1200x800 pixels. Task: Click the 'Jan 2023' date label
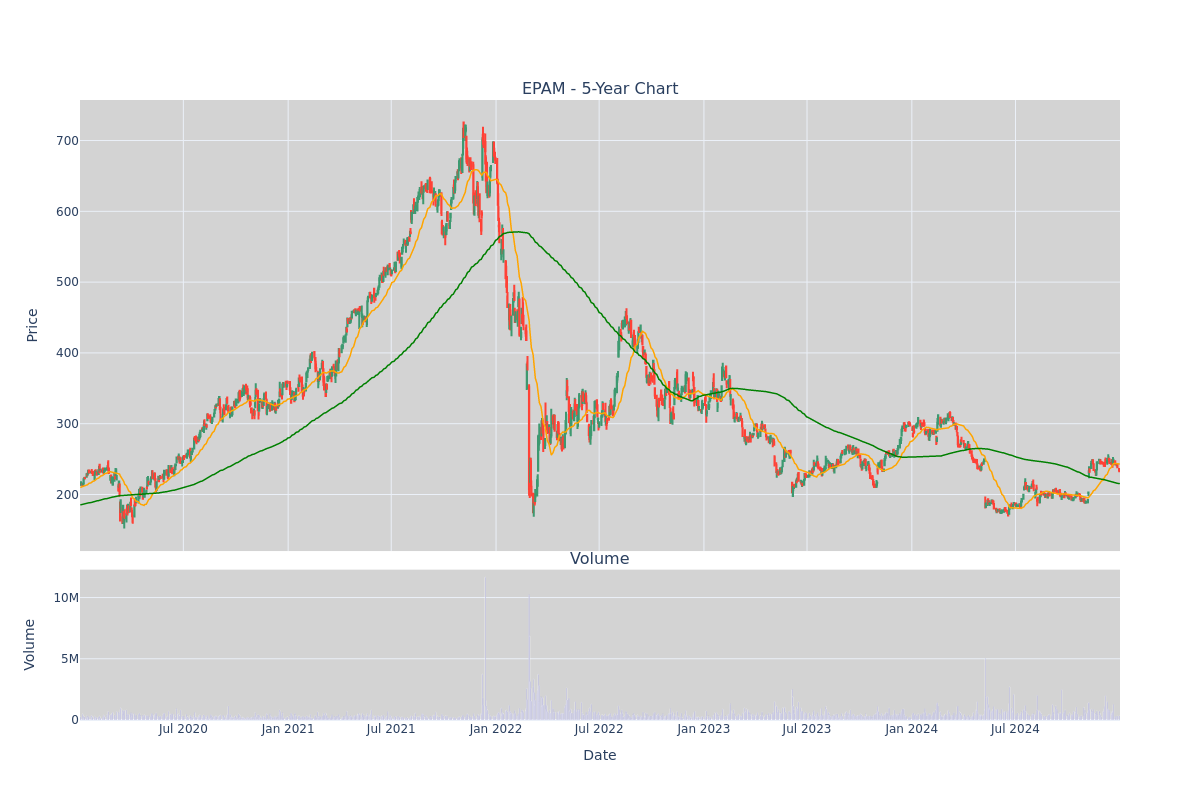pos(704,729)
